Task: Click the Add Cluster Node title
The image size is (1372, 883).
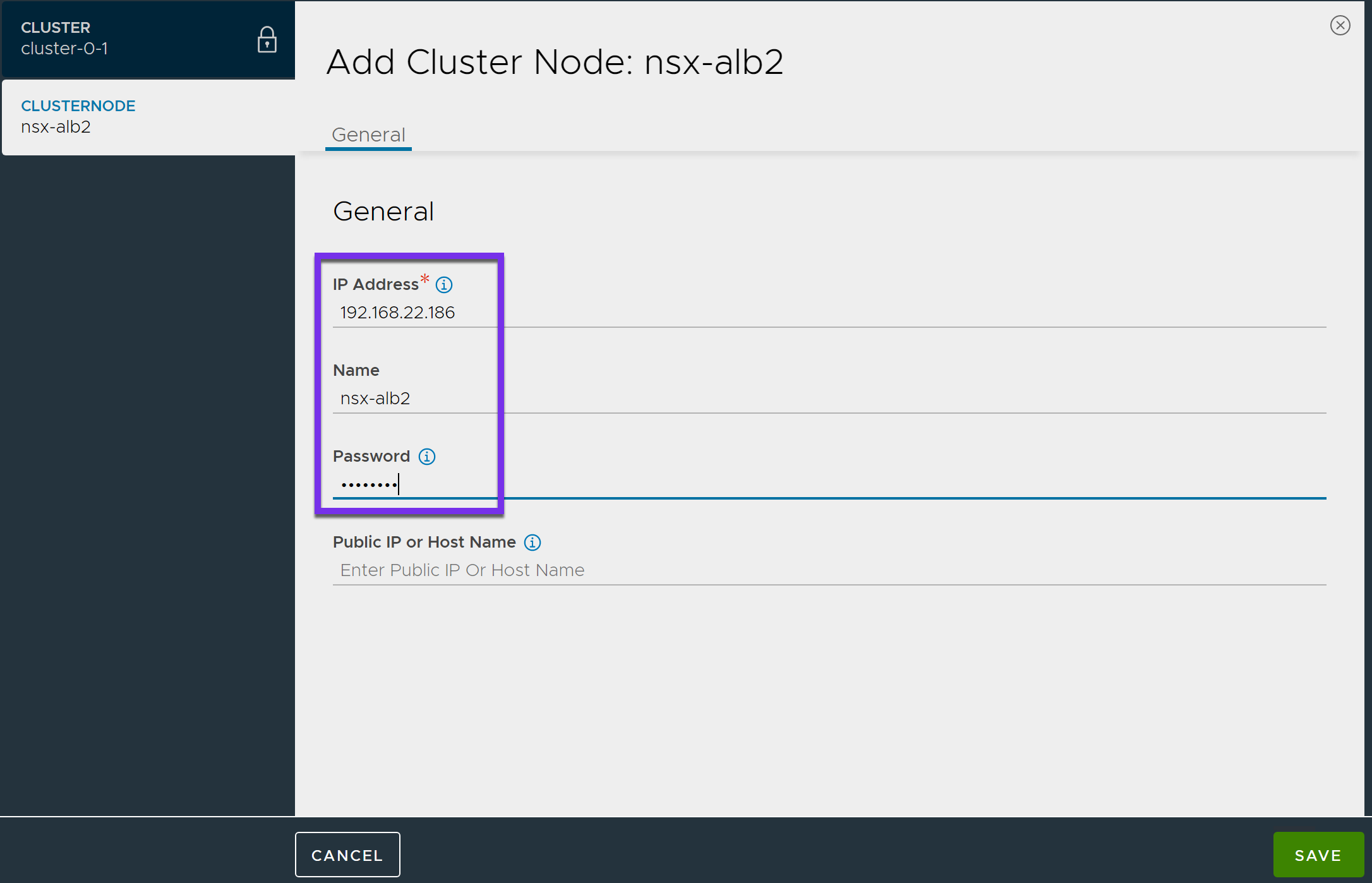Action: (x=555, y=62)
